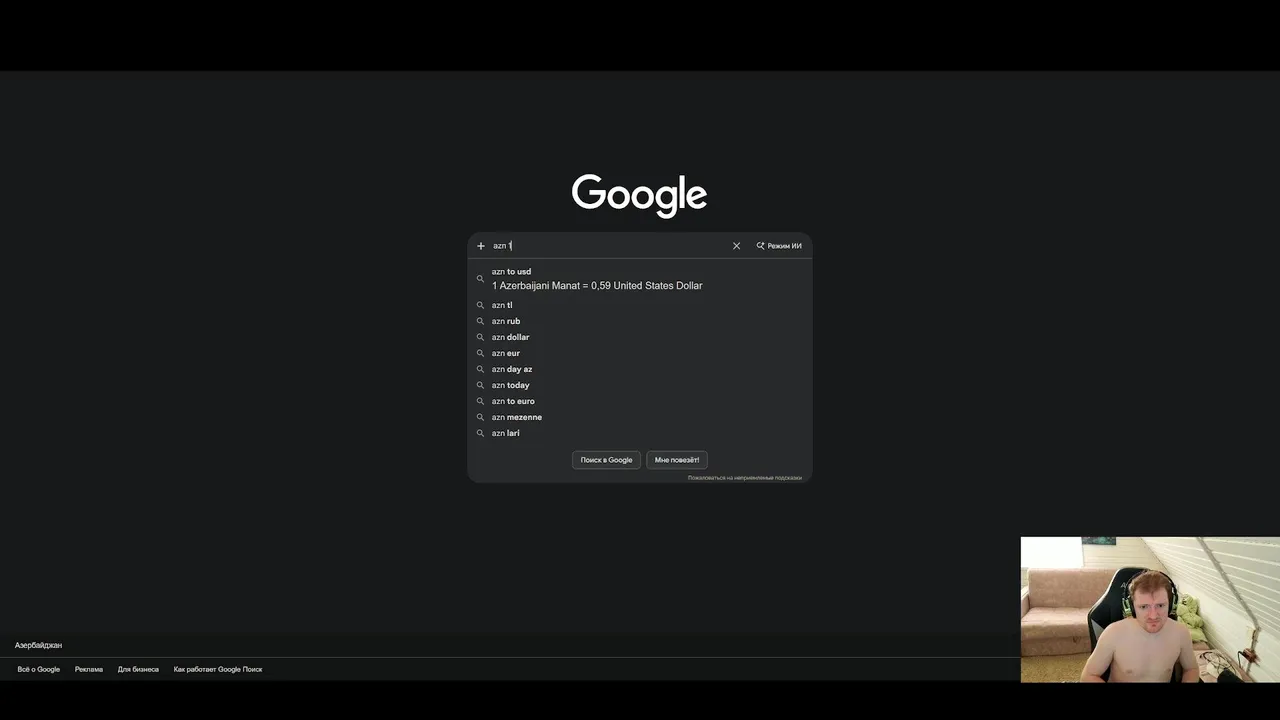
Task: Choose the 'azn today' suggestion
Action: tap(640, 385)
